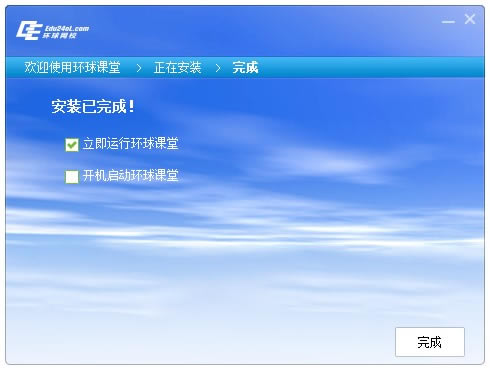Click the Edu24ol.com logo icon

[53, 31]
